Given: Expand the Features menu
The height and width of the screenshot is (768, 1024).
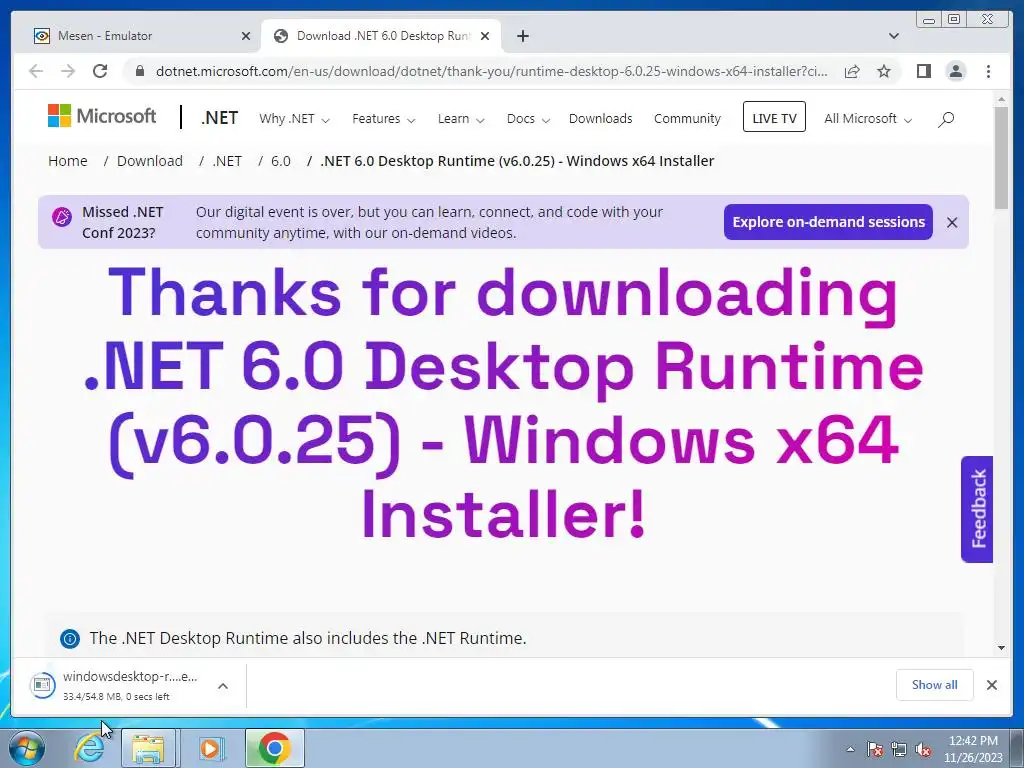Looking at the screenshot, I should (383, 119).
